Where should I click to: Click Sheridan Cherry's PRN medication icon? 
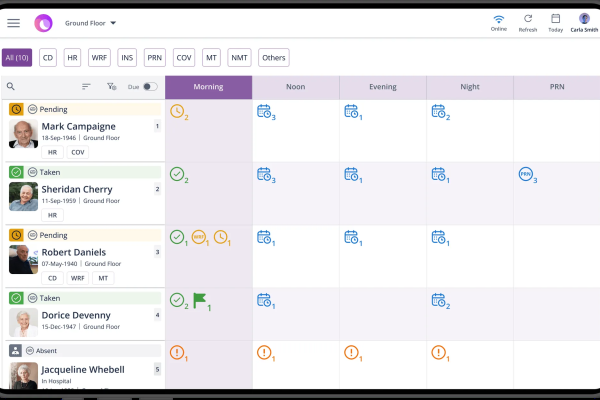(x=526, y=174)
